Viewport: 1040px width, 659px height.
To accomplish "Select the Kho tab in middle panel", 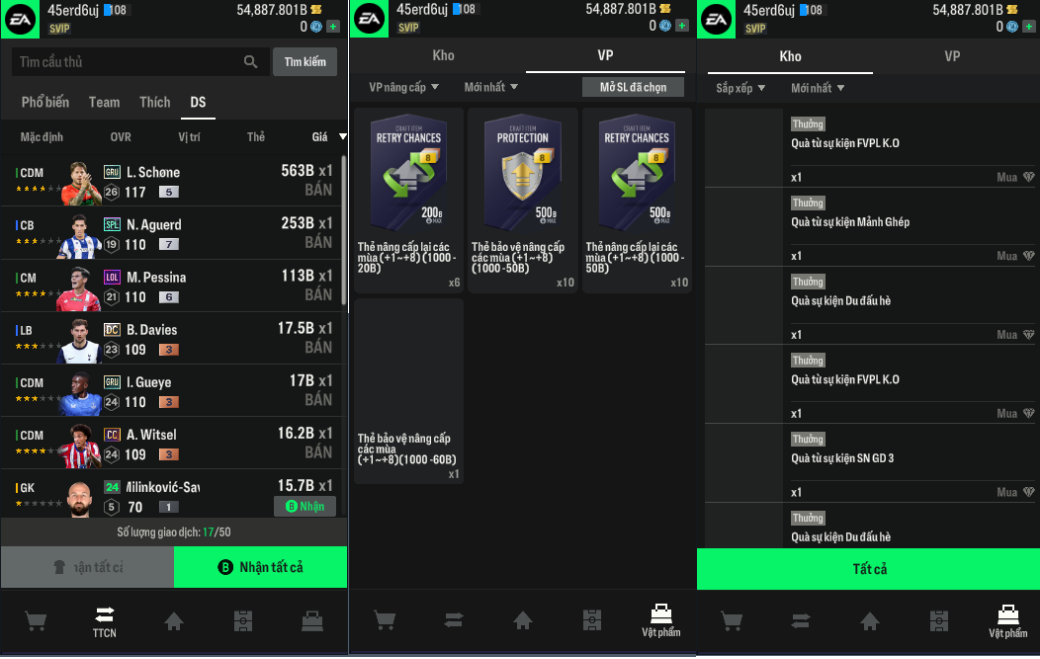I will (x=443, y=56).
